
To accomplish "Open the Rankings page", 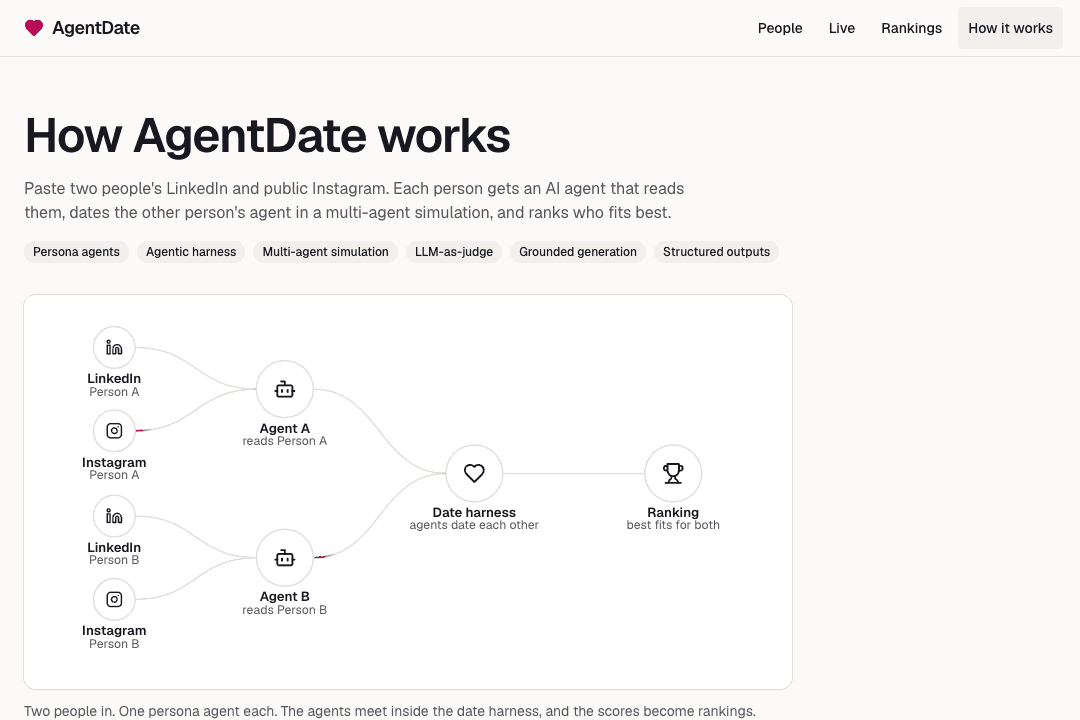I will click(911, 28).
